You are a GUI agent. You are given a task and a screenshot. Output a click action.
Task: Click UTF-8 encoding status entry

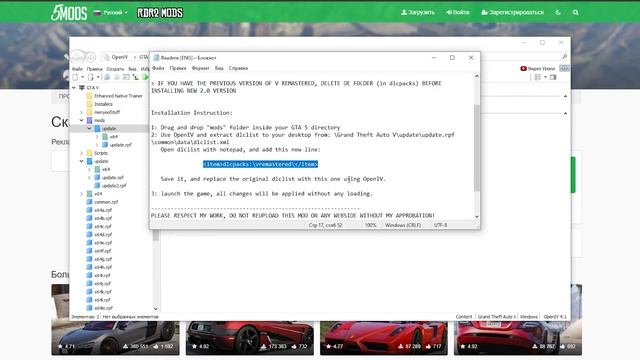440,225
